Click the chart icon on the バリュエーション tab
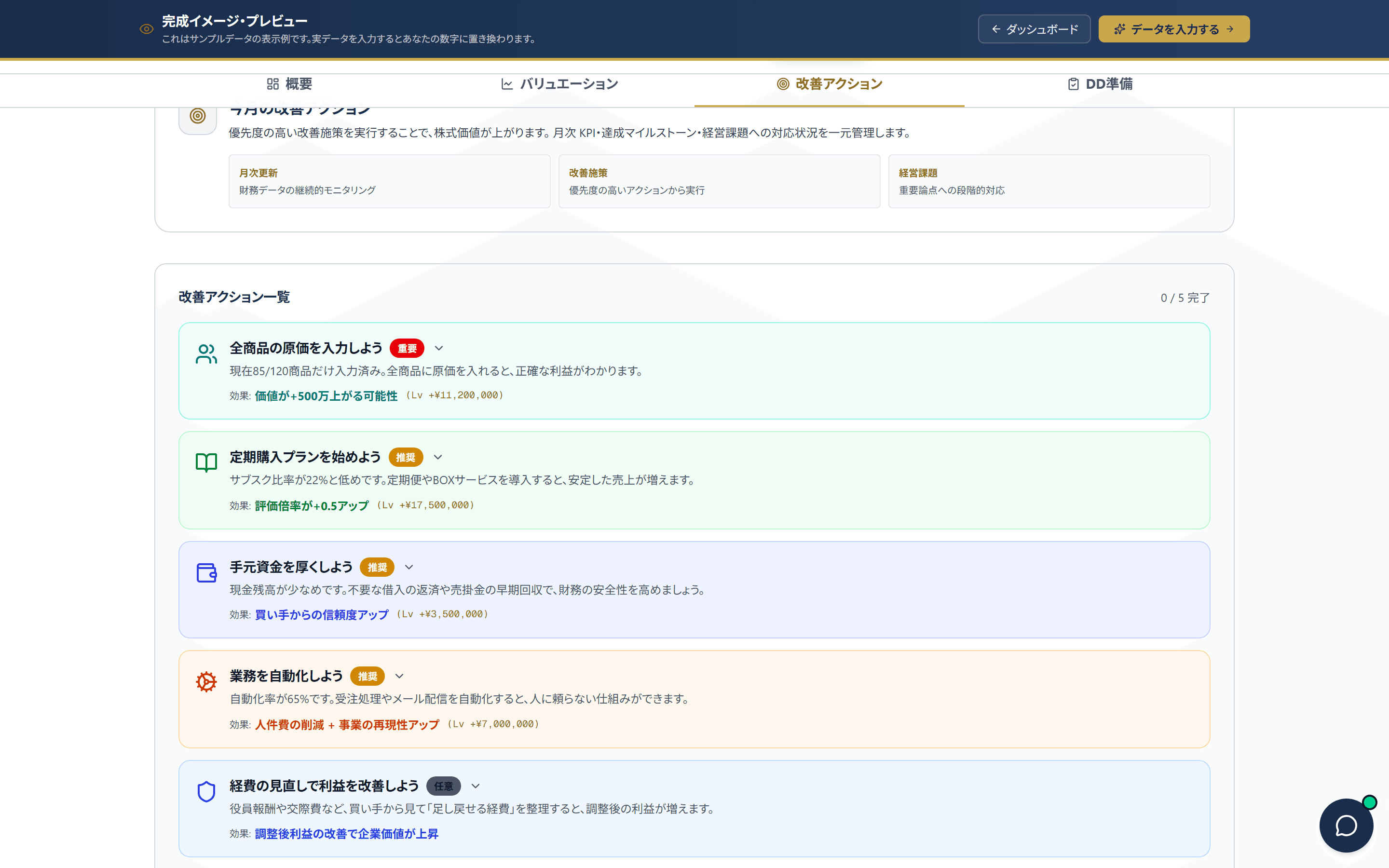Viewport: 1389px width, 868px height. (506, 84)
